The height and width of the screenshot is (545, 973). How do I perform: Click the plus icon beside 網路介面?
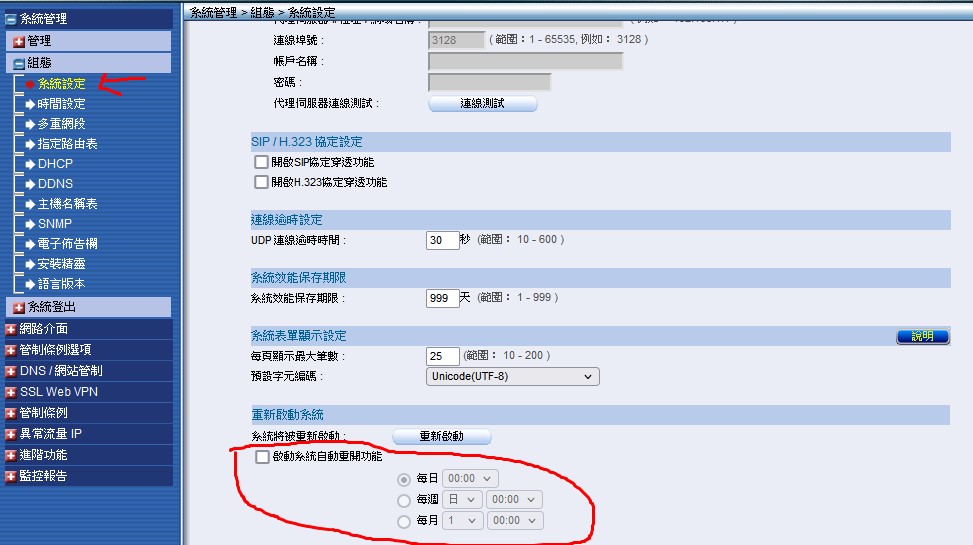(11, 329)
